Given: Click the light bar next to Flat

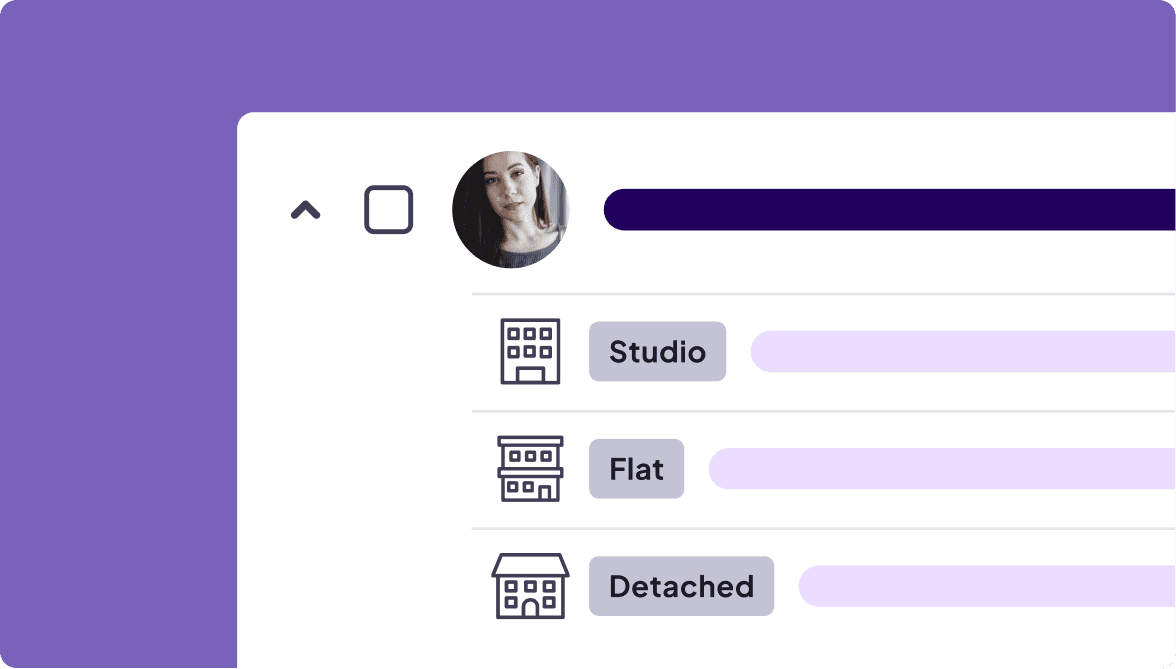Looking at the screenshot, I should 941,468.
